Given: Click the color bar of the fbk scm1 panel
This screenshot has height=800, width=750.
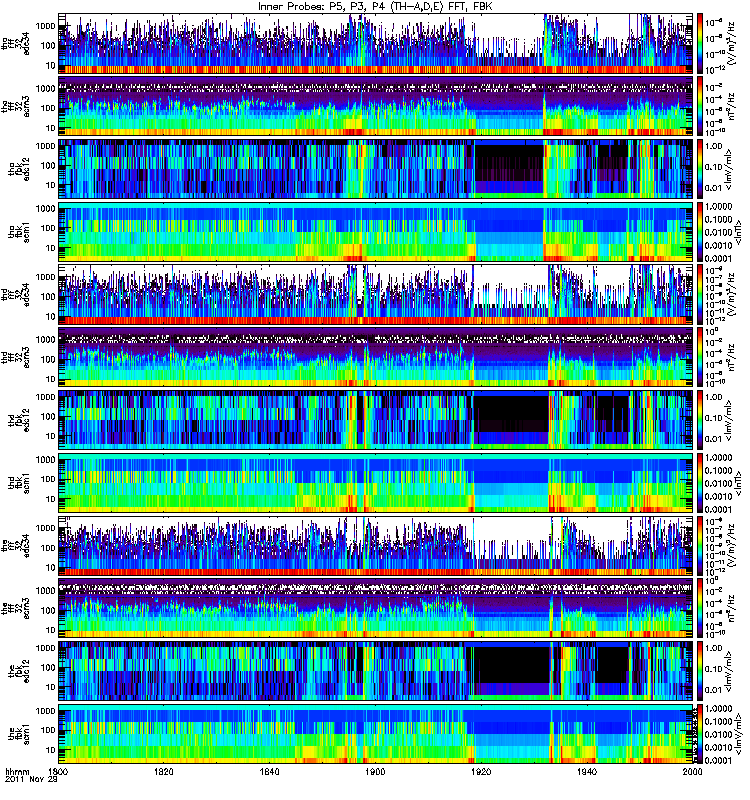Looking at the screenshot, I should point(700,734).
